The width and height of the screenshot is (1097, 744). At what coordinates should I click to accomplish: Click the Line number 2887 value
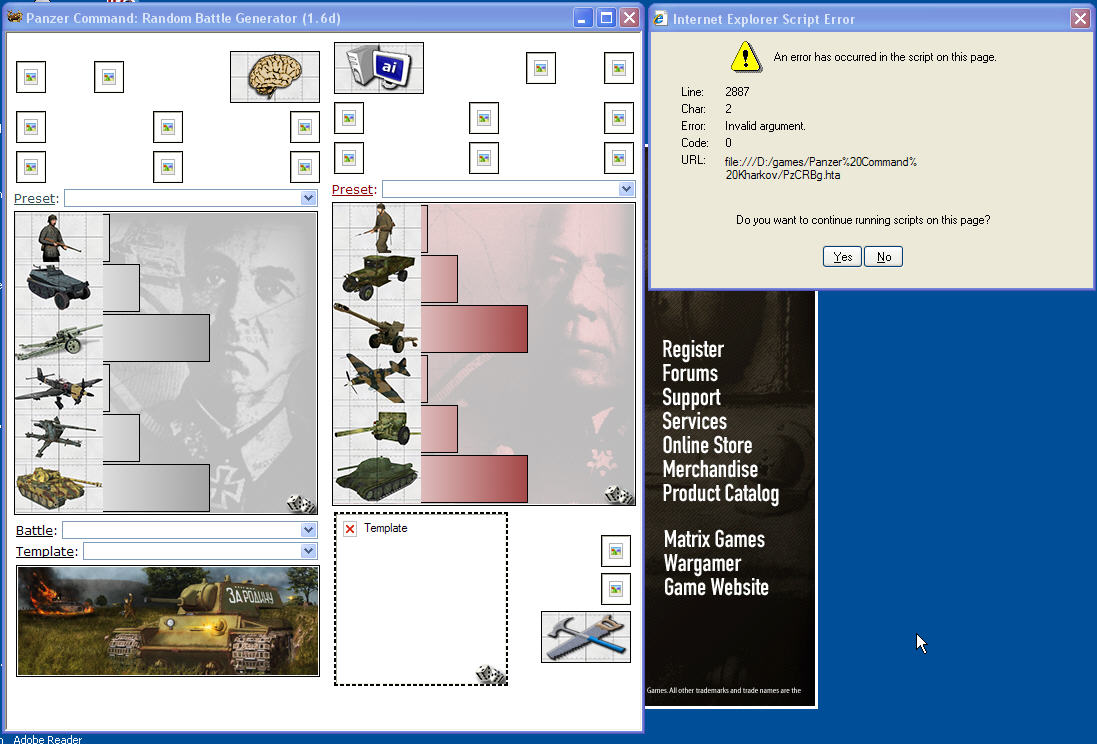click(x=737, y=92)
